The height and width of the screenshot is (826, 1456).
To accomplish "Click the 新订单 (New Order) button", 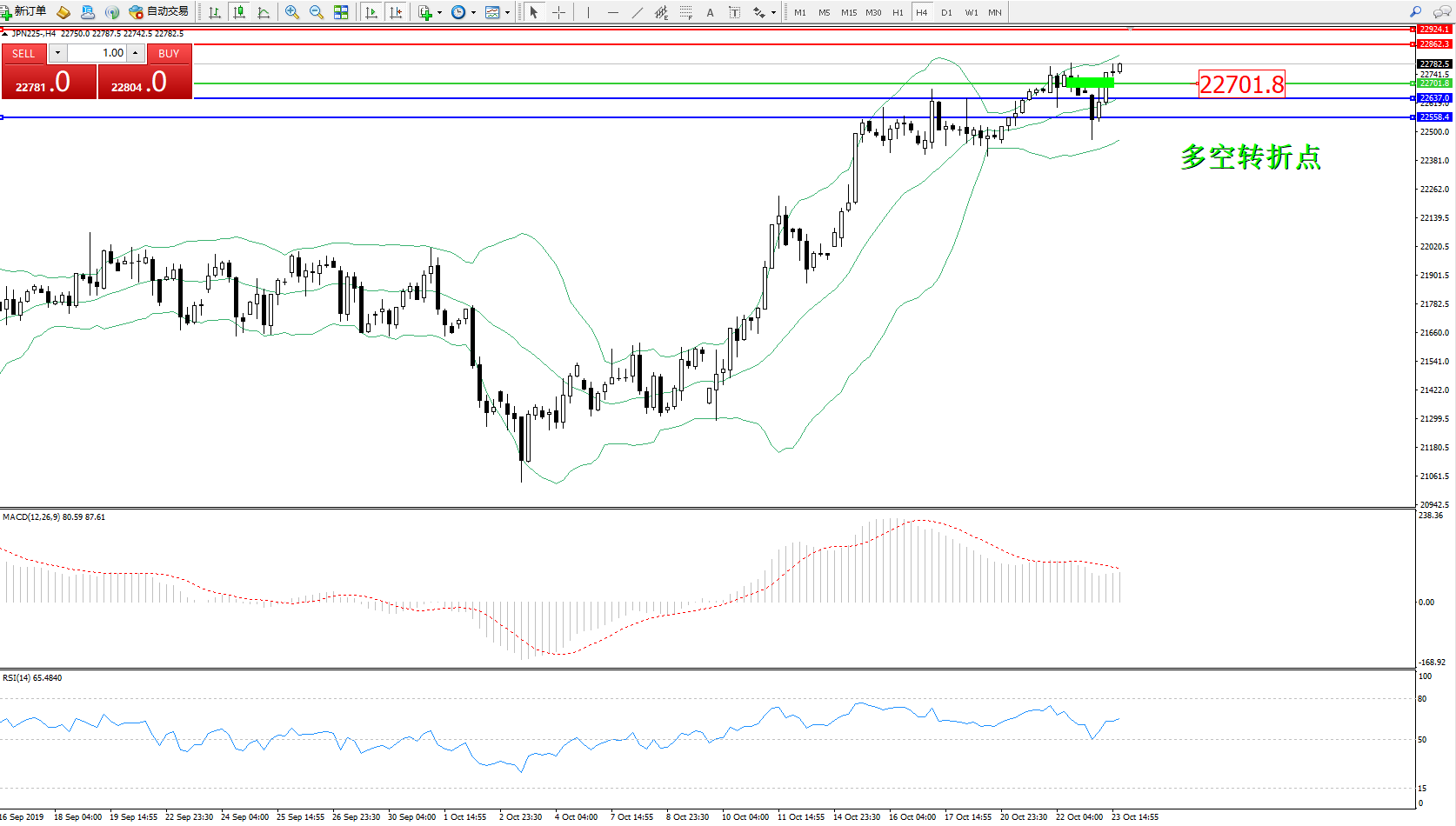I will tap(23, 12).
